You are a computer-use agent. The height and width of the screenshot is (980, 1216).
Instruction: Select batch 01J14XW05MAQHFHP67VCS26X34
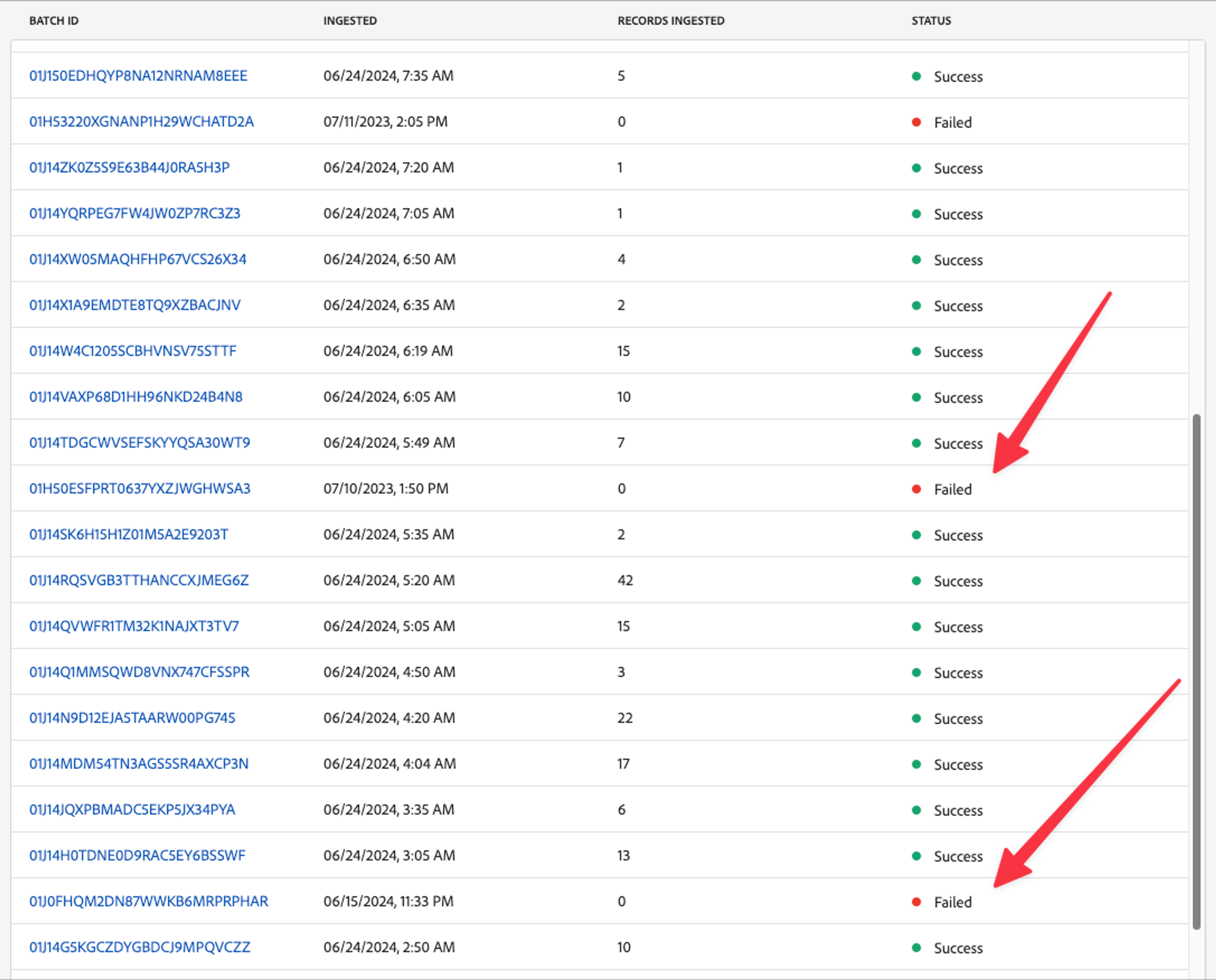tap(138, 259)
